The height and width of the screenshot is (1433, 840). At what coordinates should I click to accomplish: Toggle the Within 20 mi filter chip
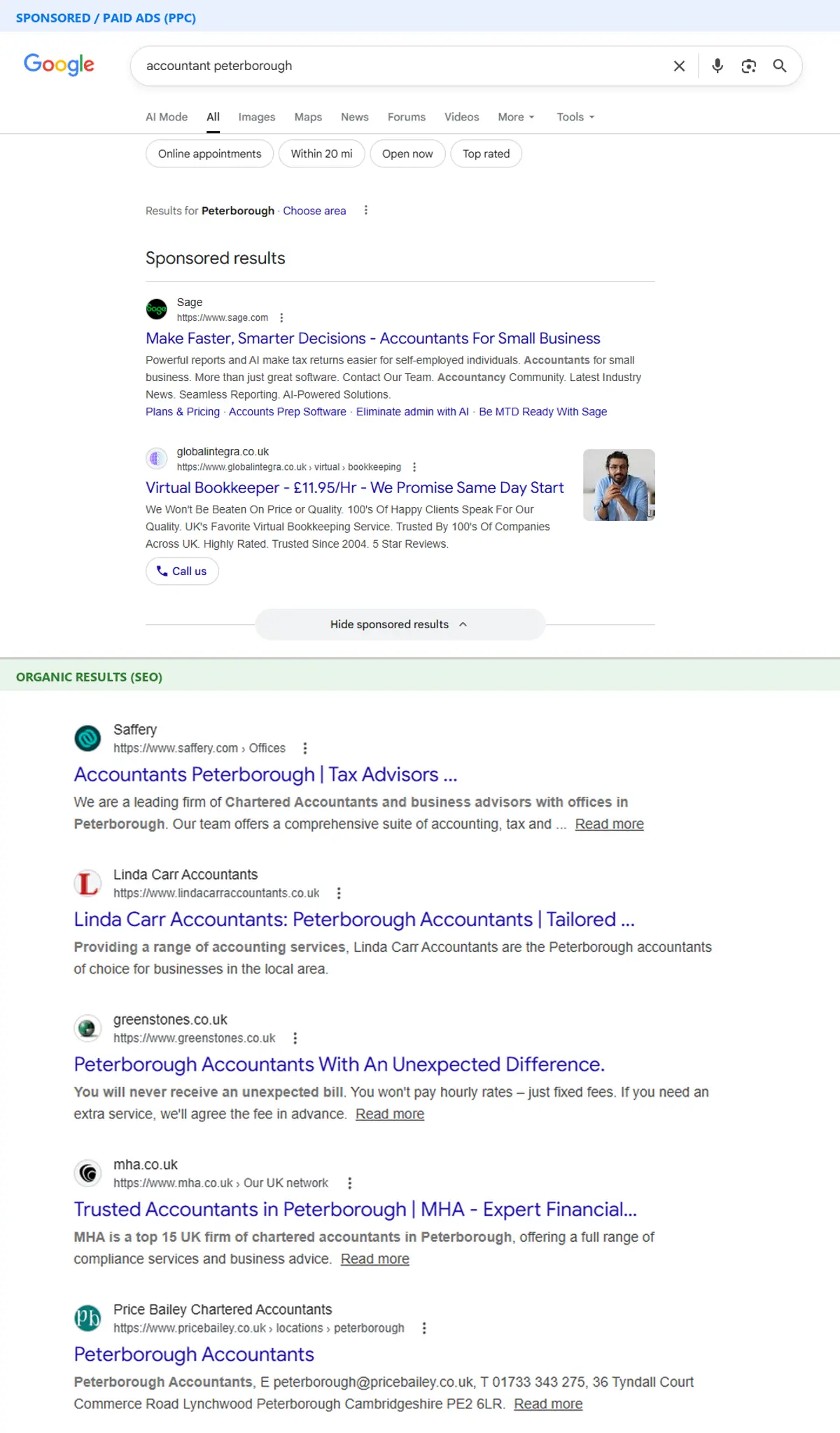pyautogui.click(x=322, y=153)
